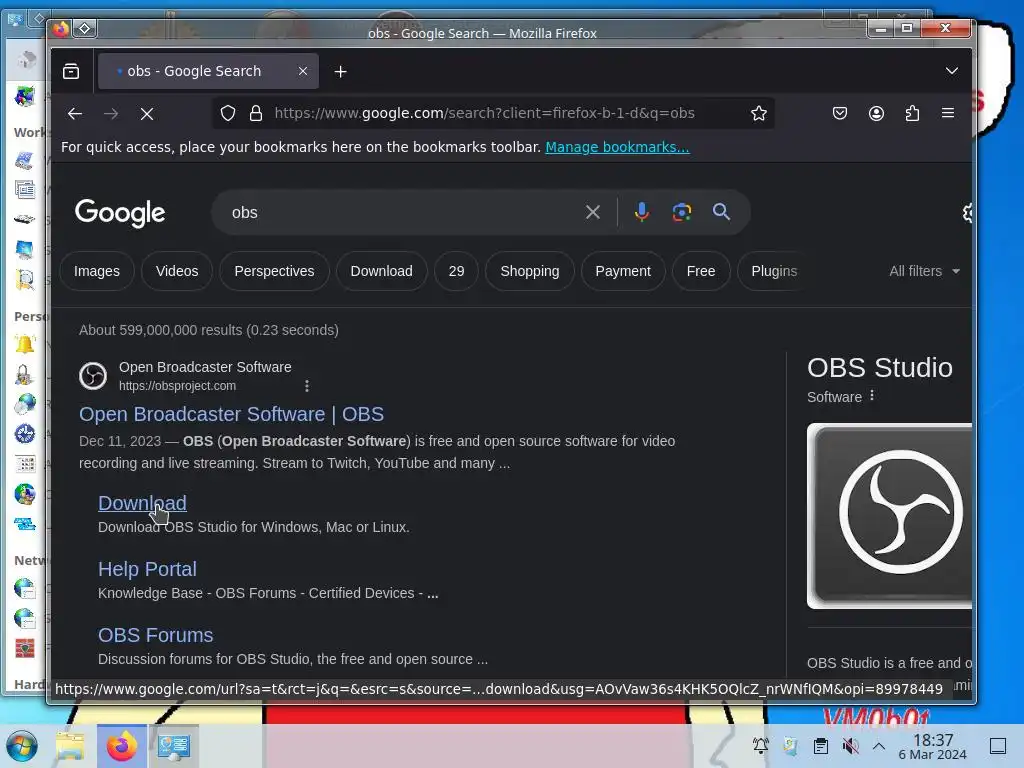The height and width of the screenshot is (768, 1024).
Task: Search by image with Google Lens icon
Action: click(x=681, y=212)
